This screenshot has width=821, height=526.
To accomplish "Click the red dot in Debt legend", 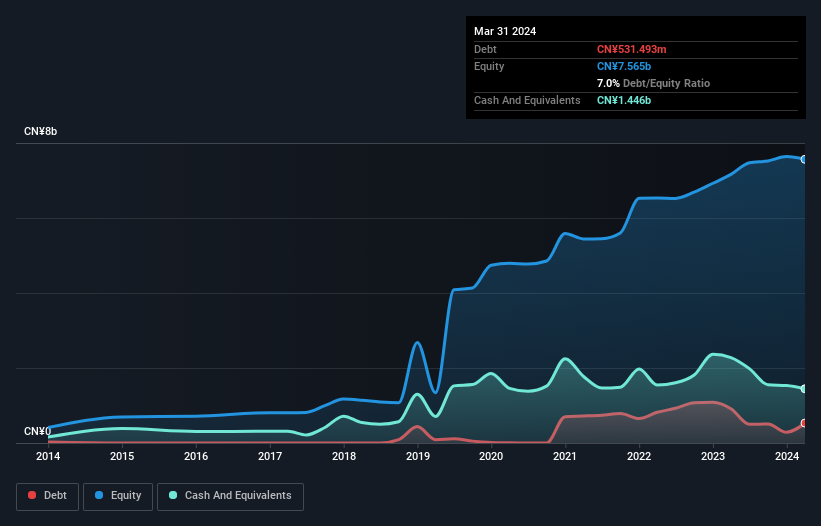I will pos(32,496).
